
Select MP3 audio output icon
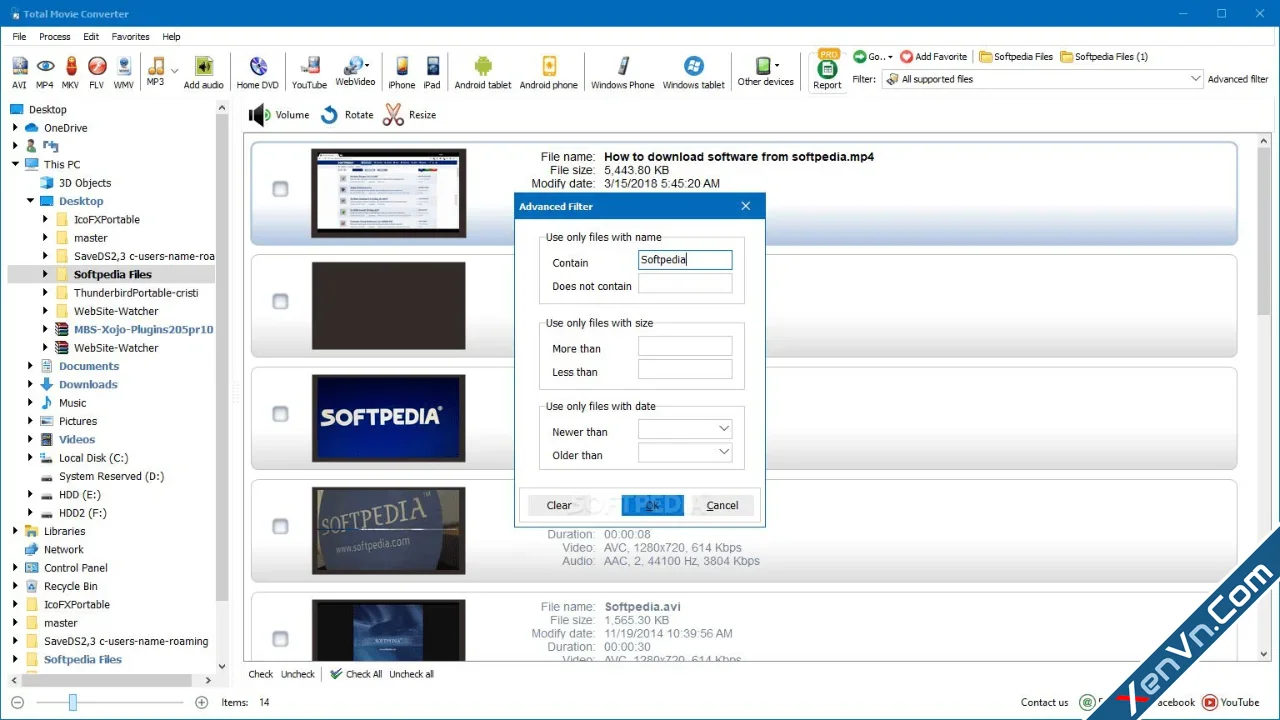click(x=156, y=72)
